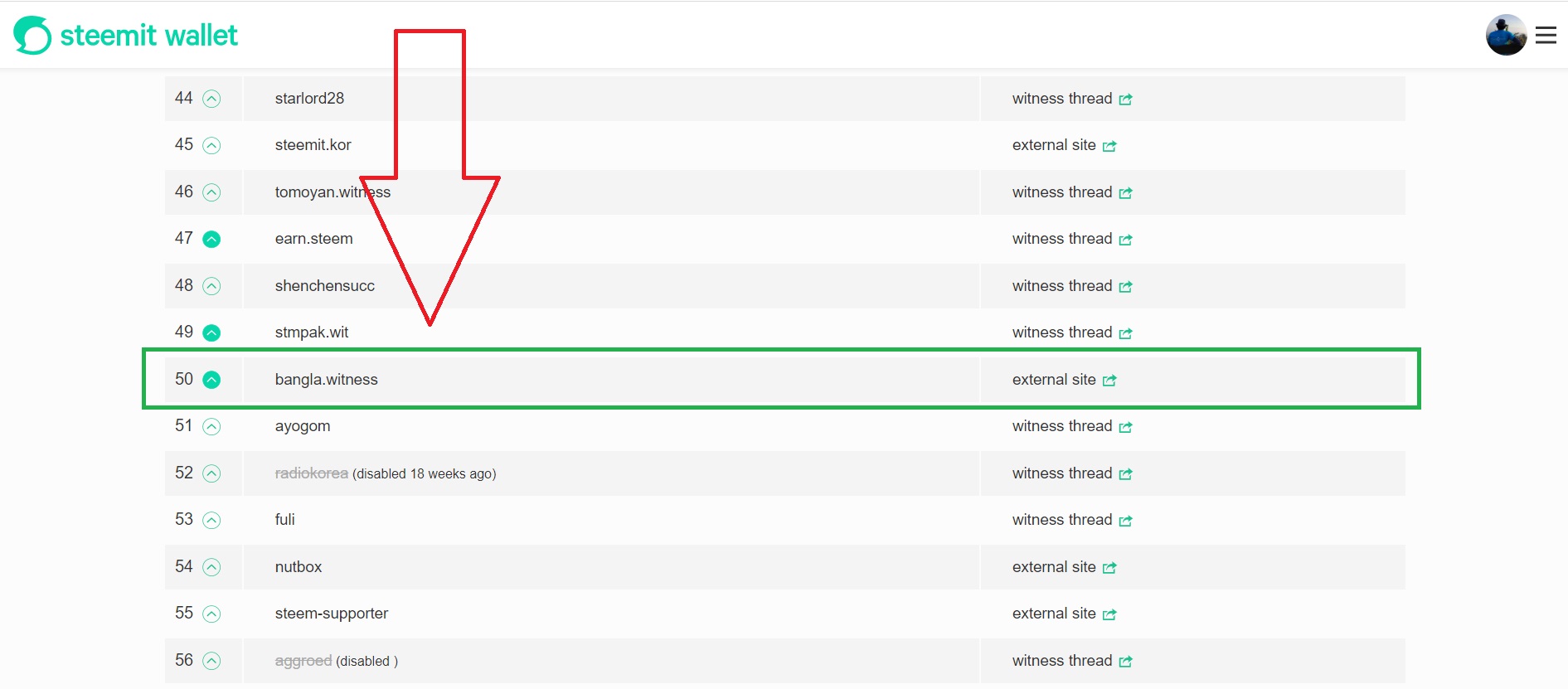This screenshot has width=1568, height=689.
Task: Open the hamburger menu
Action: (1546, 35)
